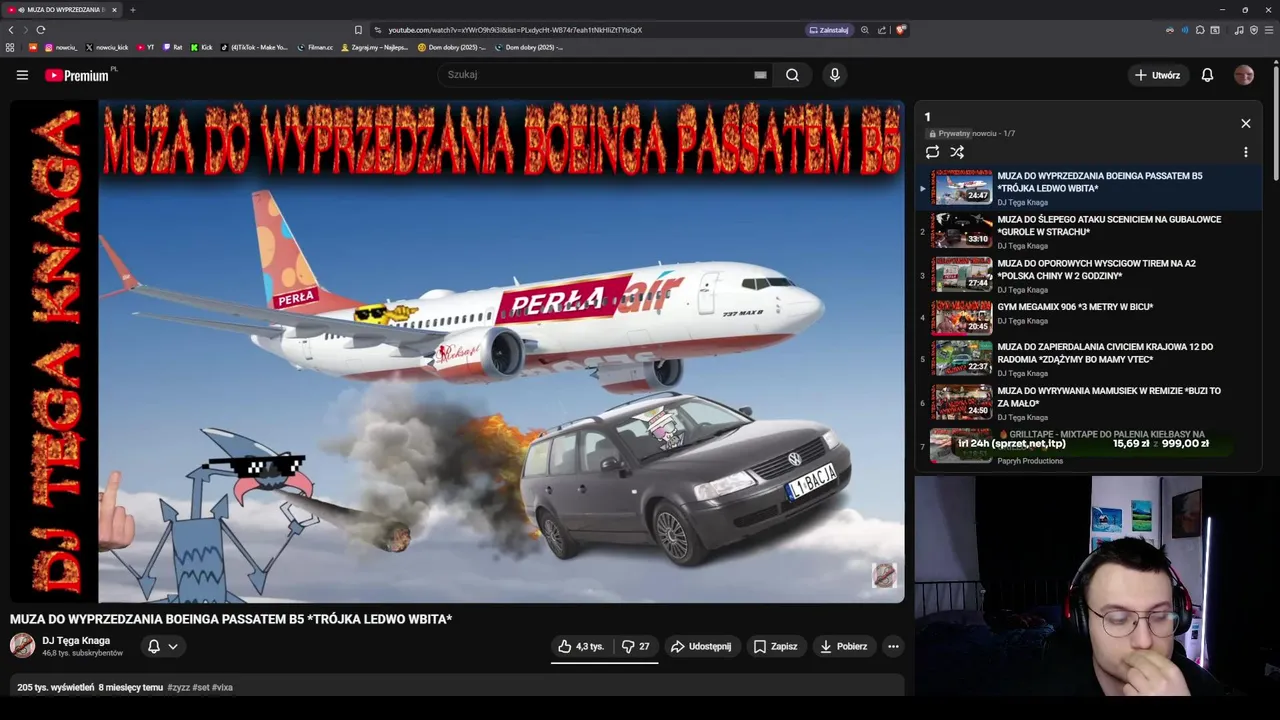Bookmark page with bookmark icon
This screenshot has width=1280, height=720.
tap(358, 30)
